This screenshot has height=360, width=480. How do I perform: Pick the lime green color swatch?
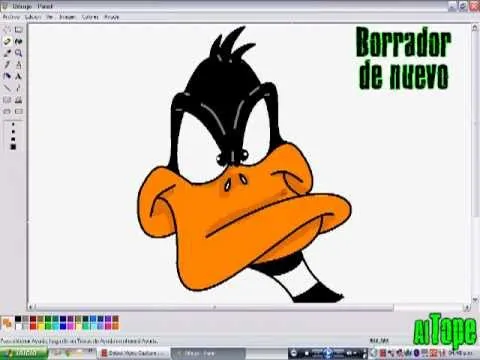(48, 326)
